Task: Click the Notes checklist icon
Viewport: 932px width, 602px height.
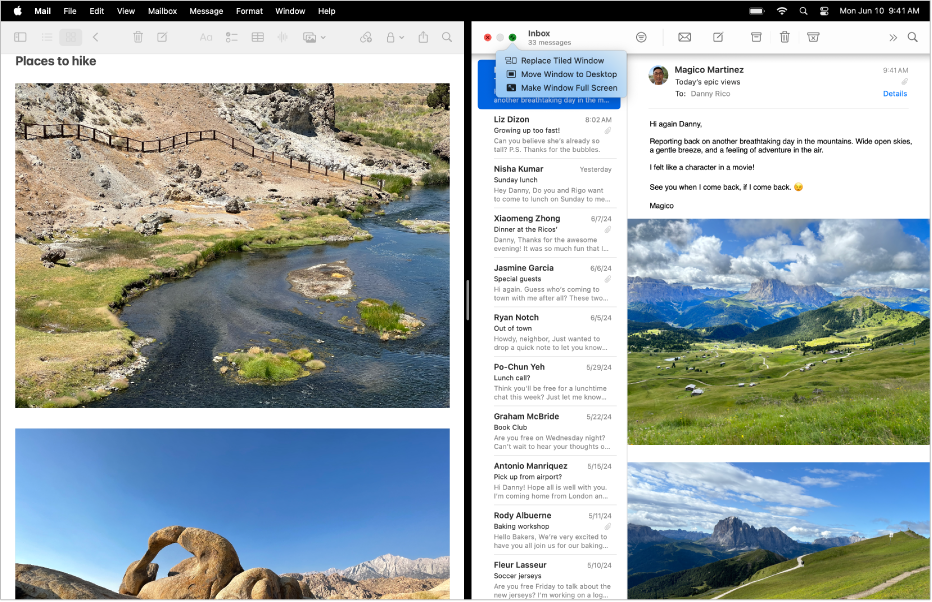Action: (x=231, y=37)
